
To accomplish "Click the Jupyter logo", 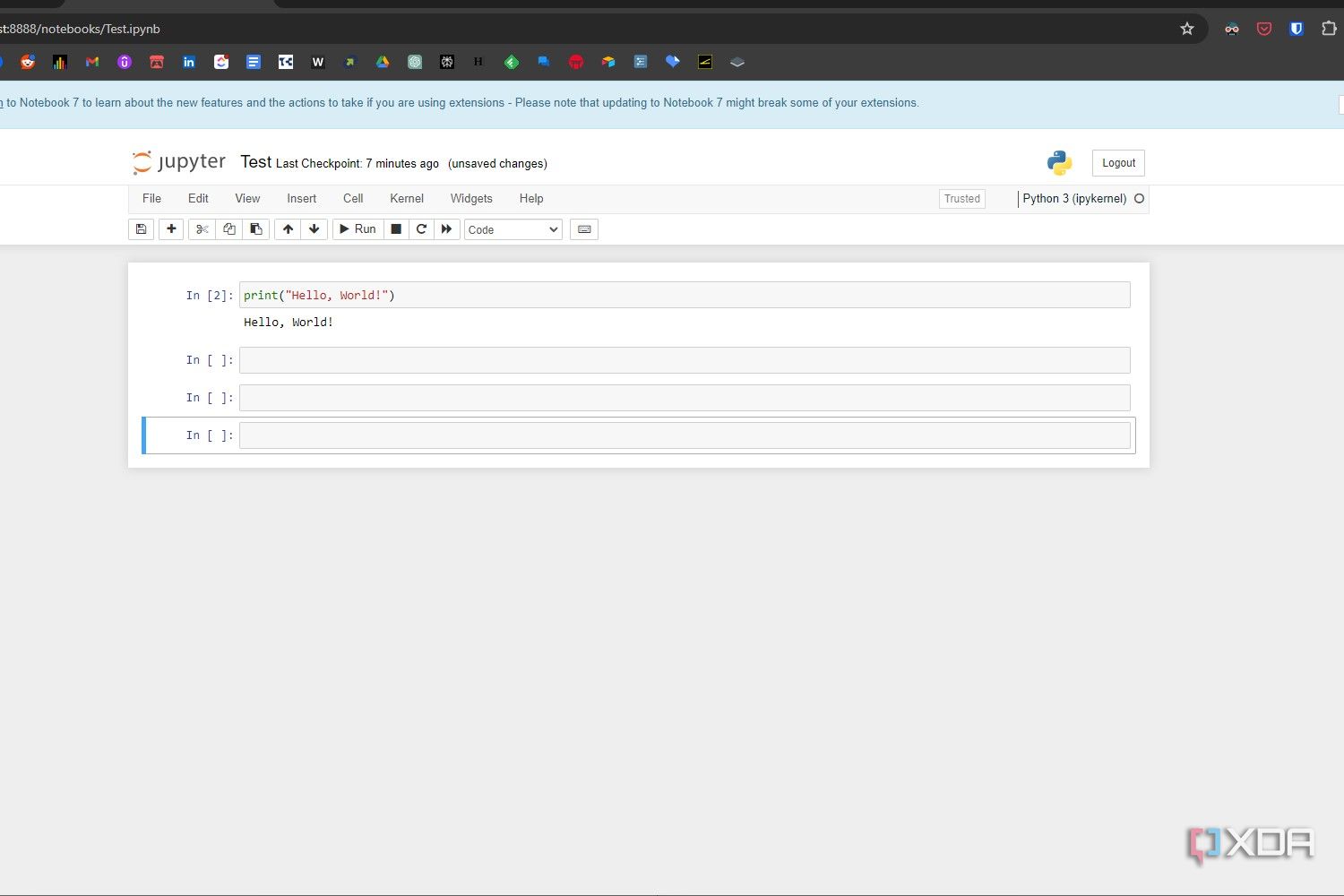I will pyautogui.click(x=179, y=162).
